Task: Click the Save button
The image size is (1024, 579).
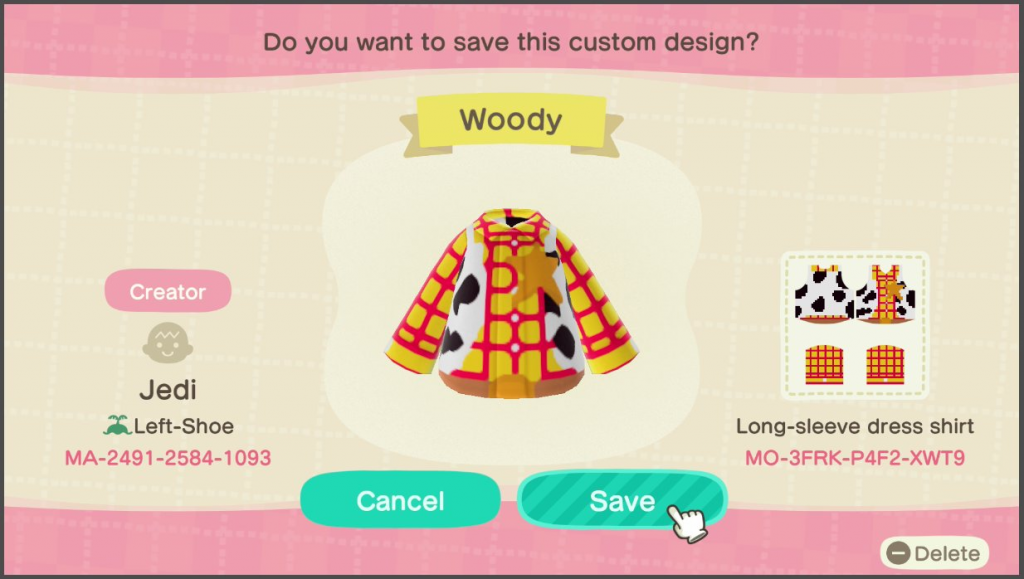Action: click(x=622, y=500)
